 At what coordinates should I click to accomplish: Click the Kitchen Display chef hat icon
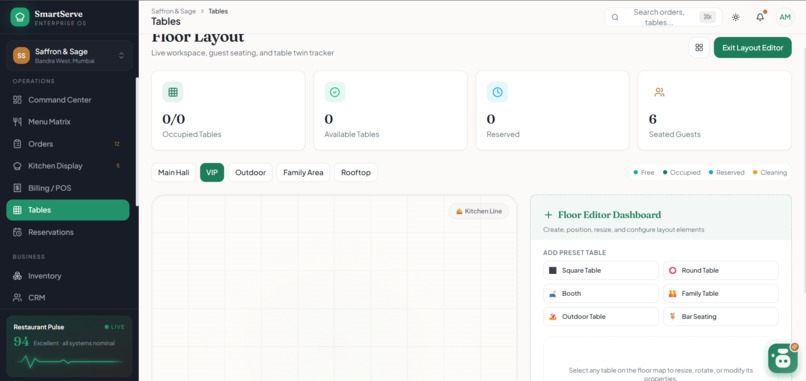17,166
